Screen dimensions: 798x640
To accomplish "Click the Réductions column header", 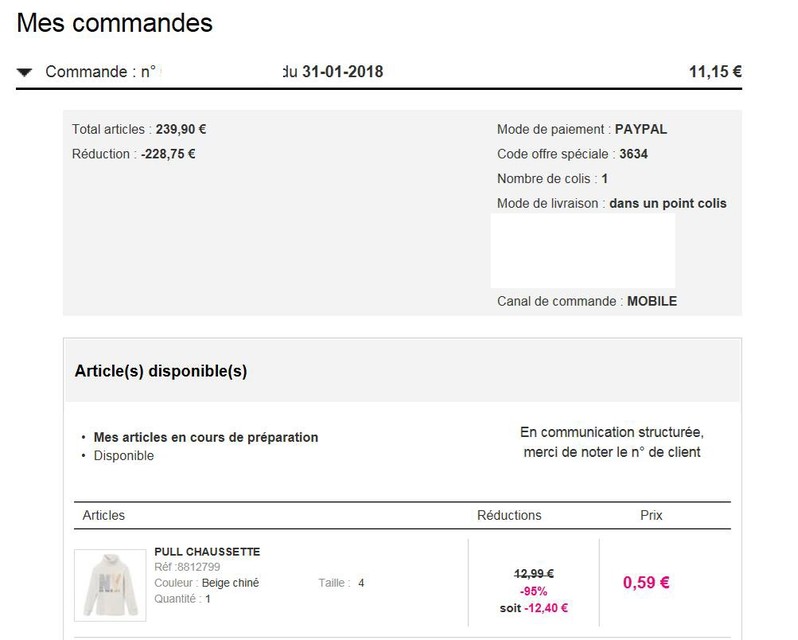I will coord(509,515).
